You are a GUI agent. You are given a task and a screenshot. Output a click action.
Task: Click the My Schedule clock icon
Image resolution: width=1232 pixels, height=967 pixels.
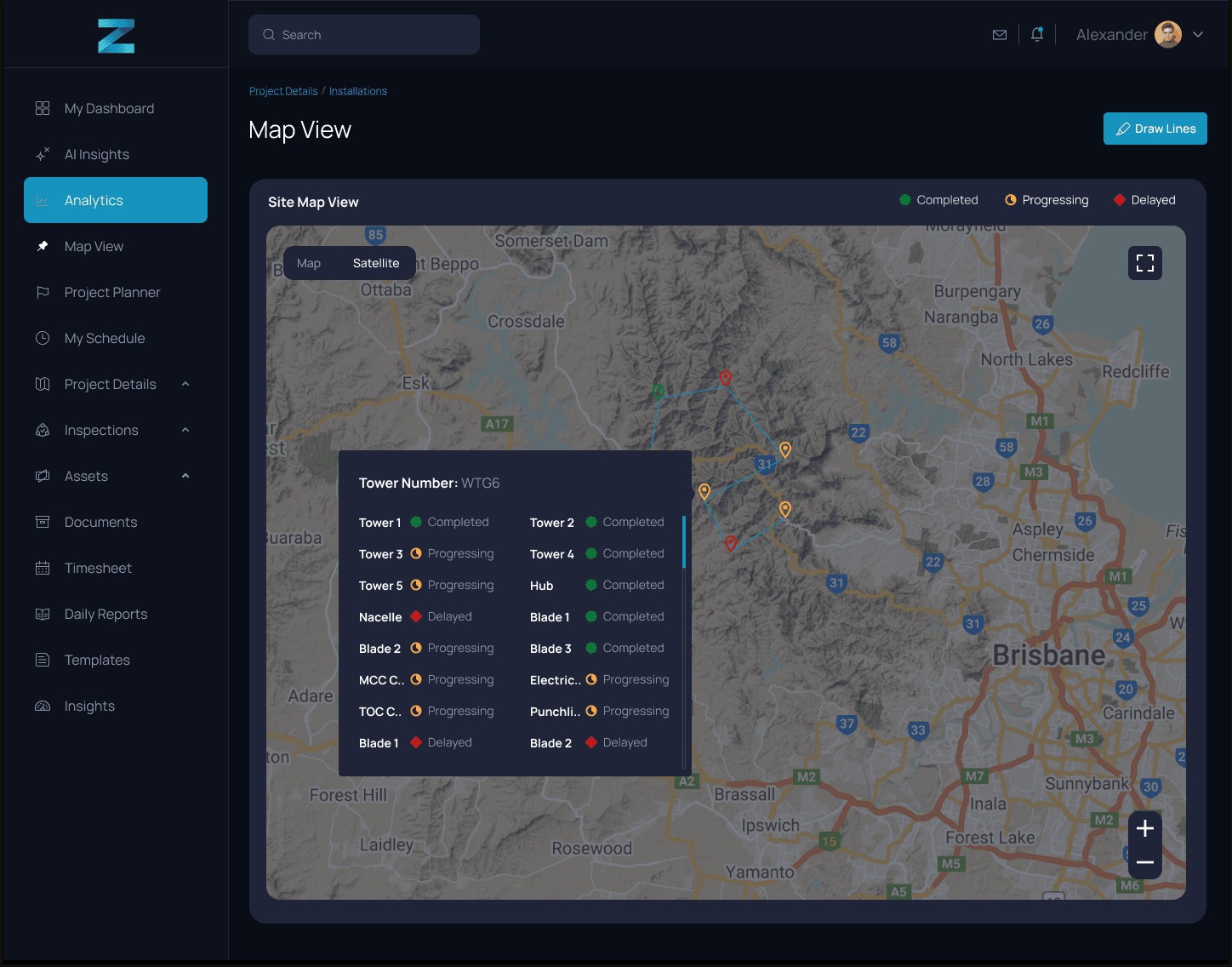pyautogui.click(x=43, y=338)
